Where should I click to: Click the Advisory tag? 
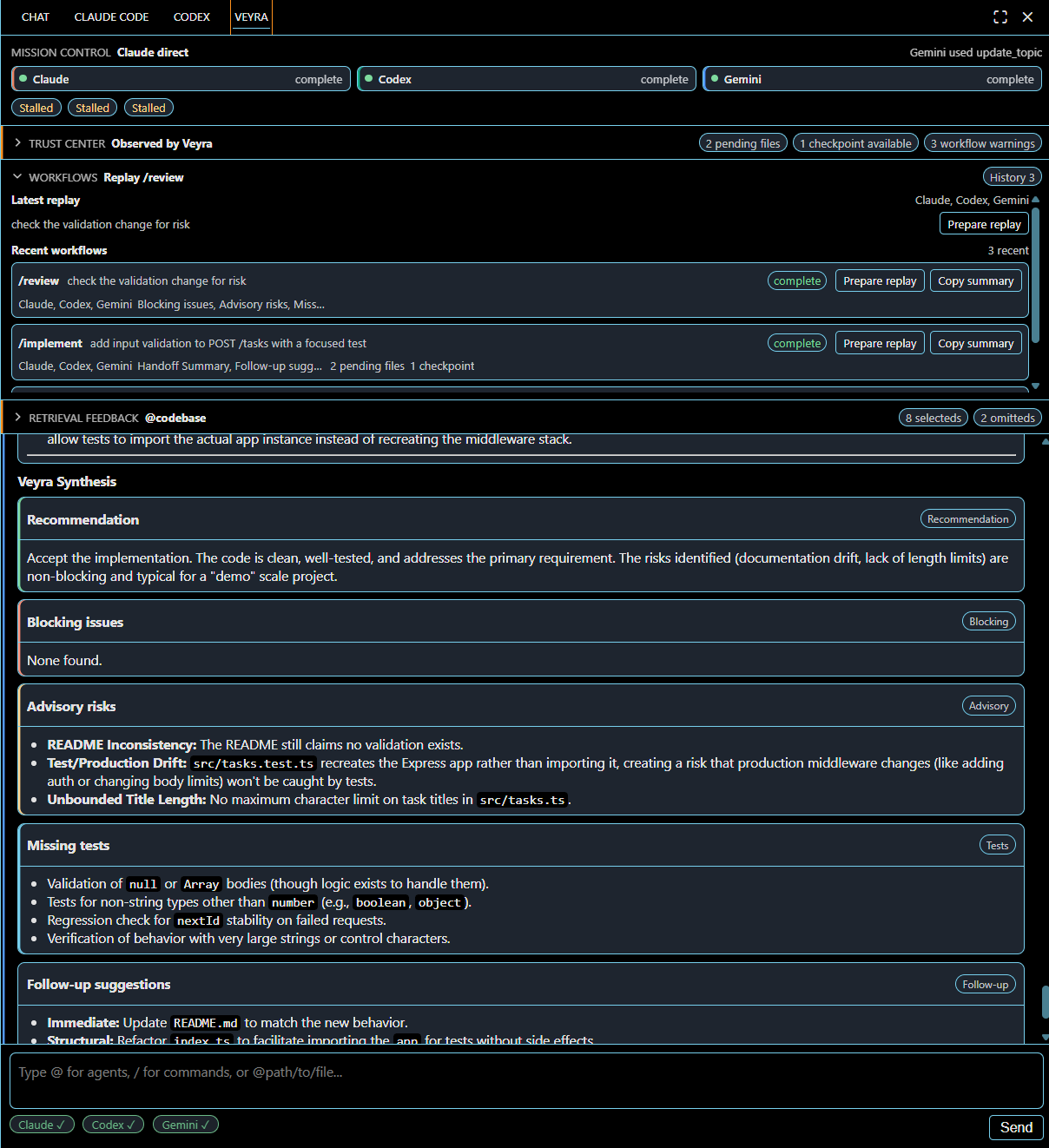pos(988,705)
